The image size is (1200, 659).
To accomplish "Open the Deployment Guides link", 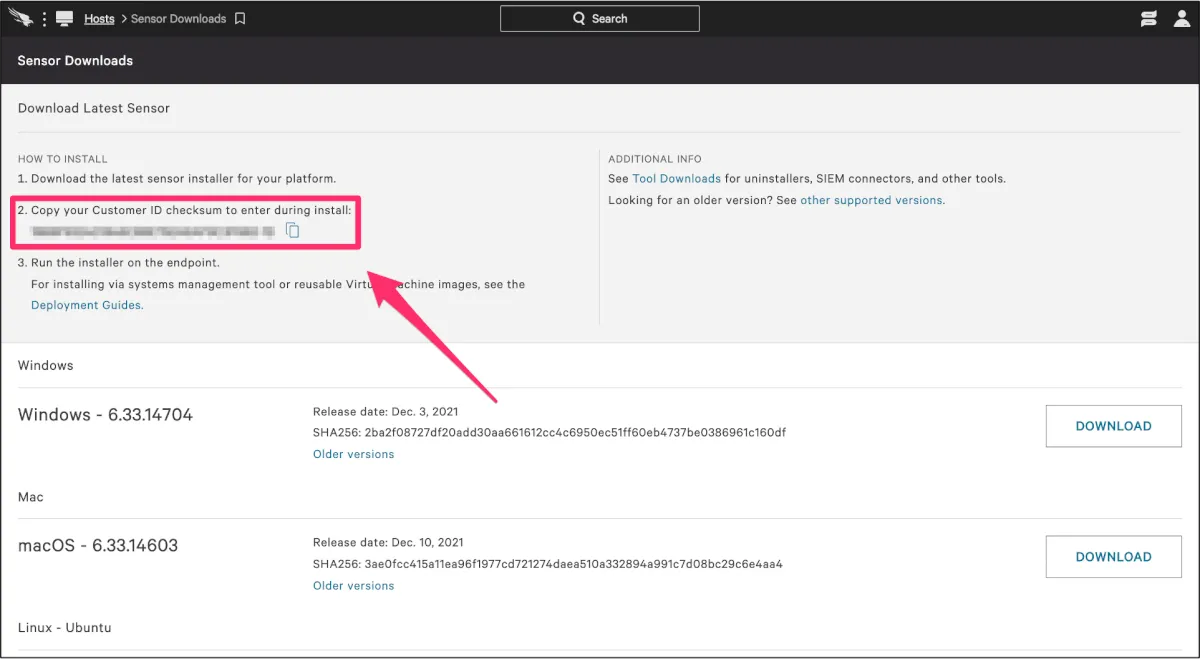I will pyautogui.click(x=87, y=305).
